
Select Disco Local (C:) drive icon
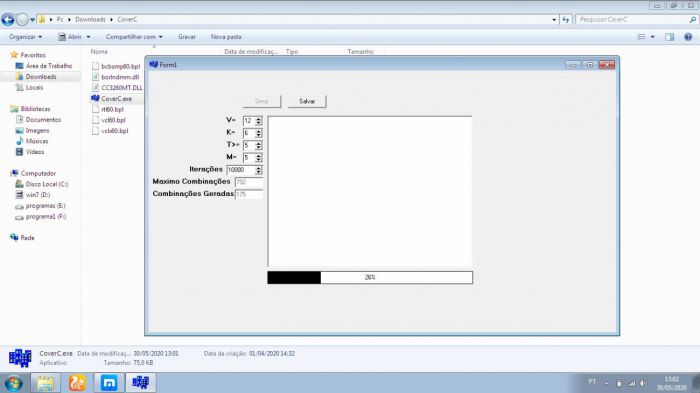tap(19, 184)
